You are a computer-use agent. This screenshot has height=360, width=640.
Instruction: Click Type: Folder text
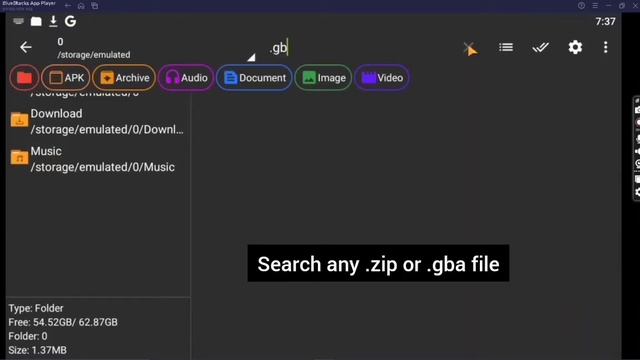click(36, 308)
